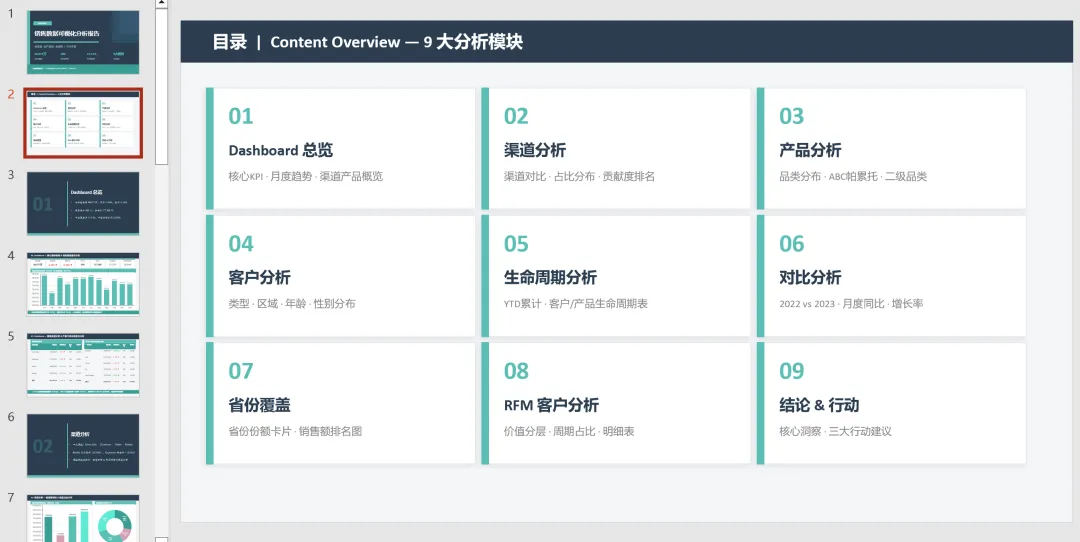Viewport: 1080px width, 542px height.
Task: Click the number 03 on the card
Action: click(x=792, y=116)
